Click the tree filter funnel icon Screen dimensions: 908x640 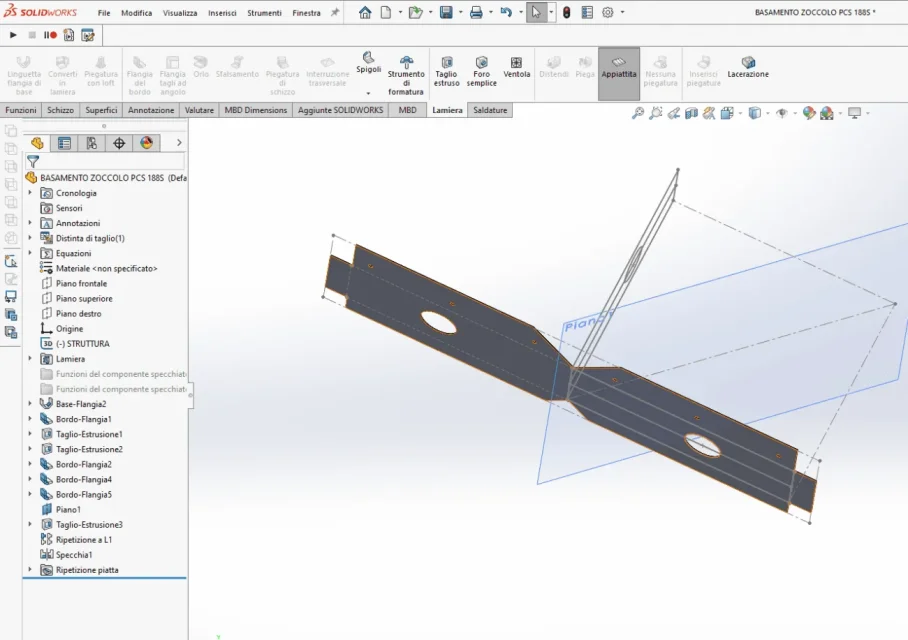33,162
